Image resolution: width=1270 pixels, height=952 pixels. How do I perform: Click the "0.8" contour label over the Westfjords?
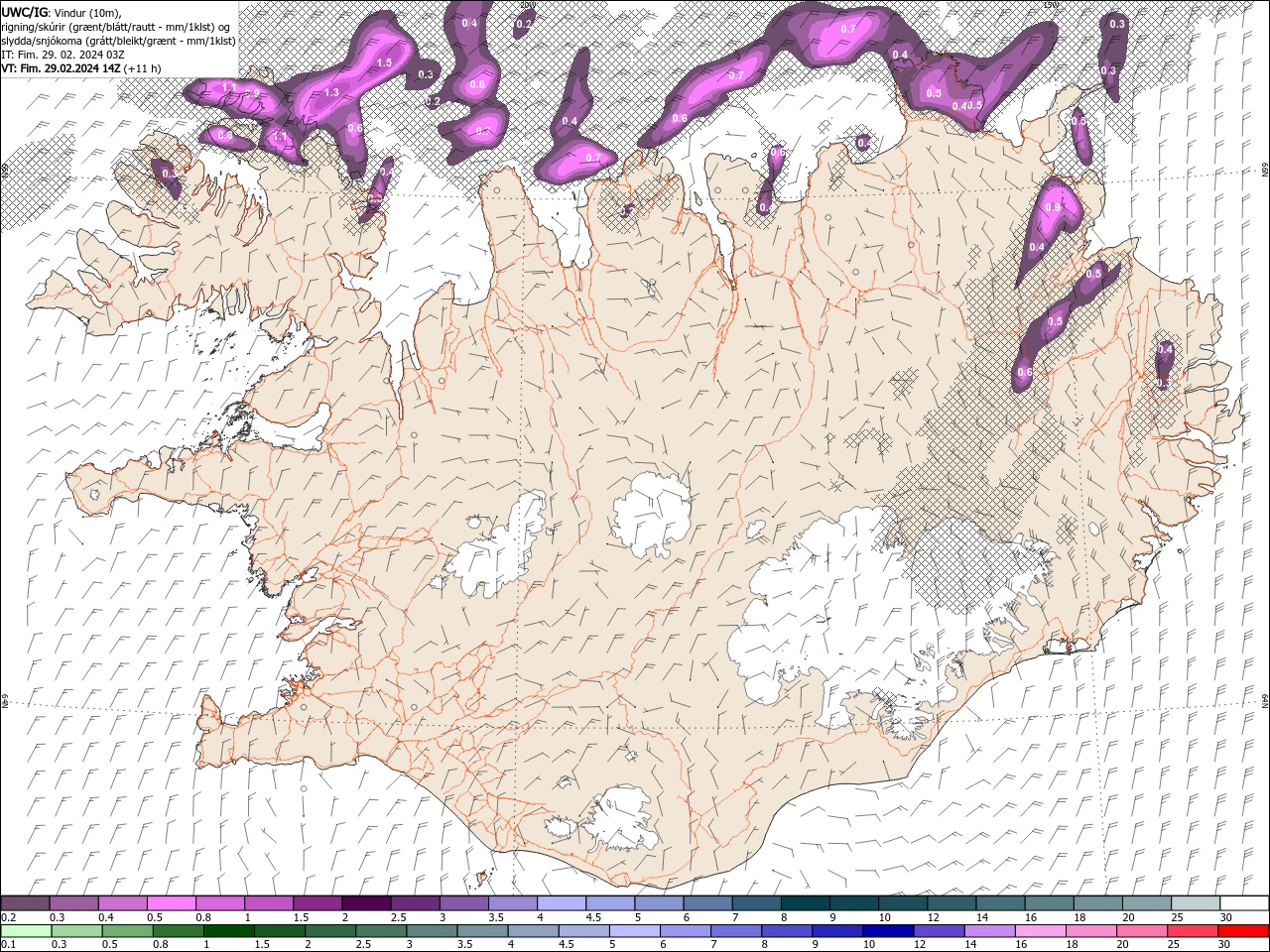coord(225,134)
